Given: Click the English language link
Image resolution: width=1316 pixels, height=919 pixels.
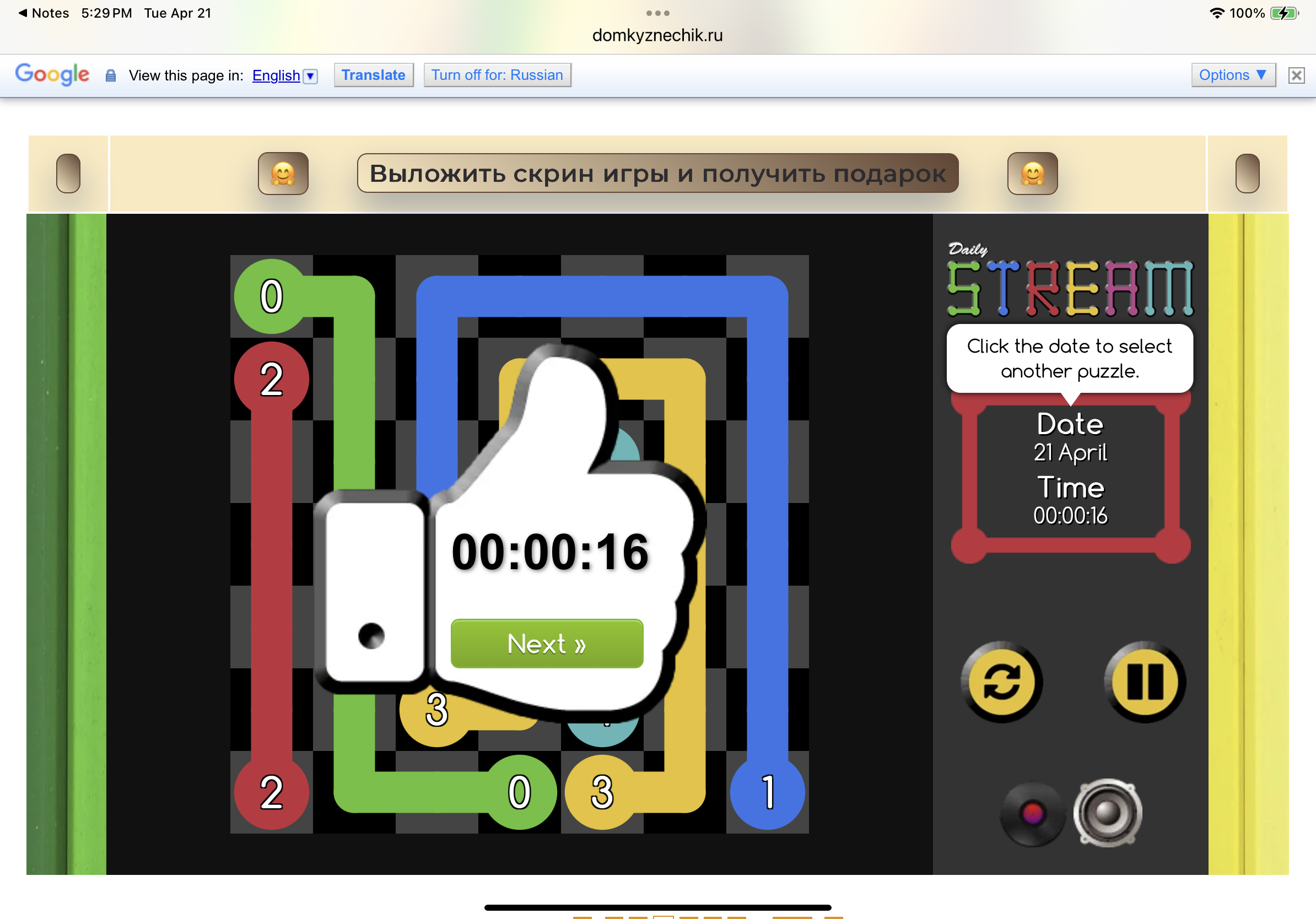Looking at the screenshot, I should pyautogui.click(x=276, y=75).
